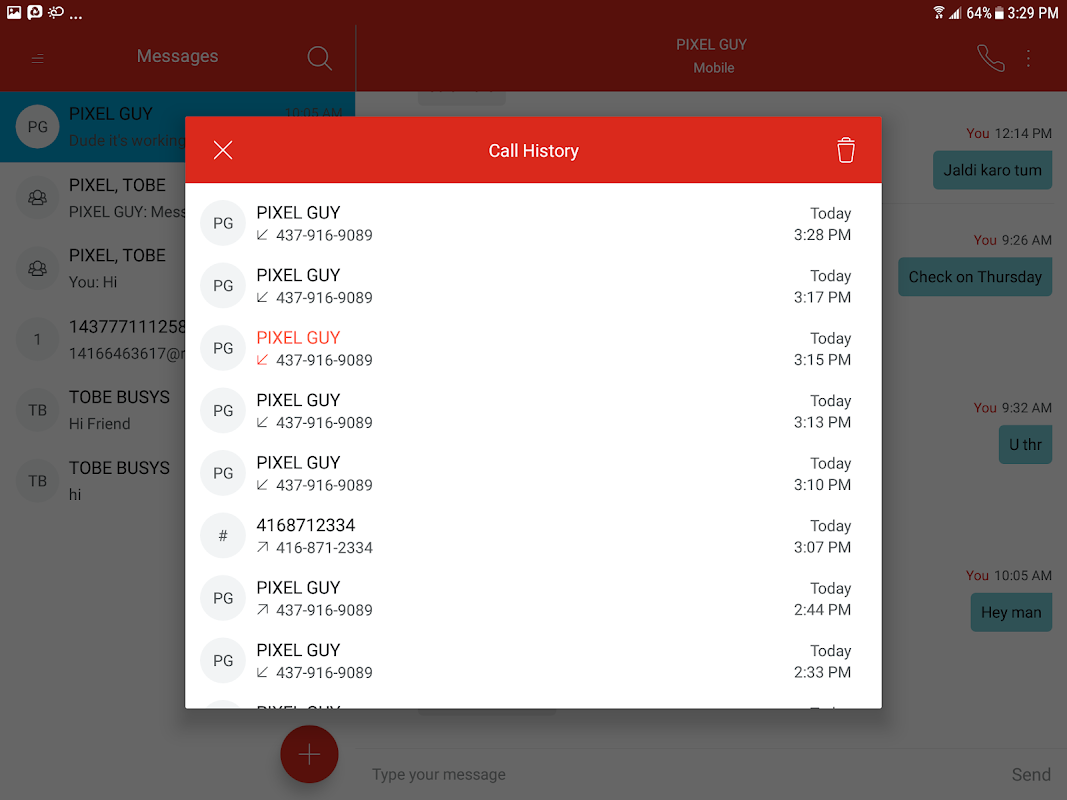Tap phone number 437-916-9089 on 3:17 PM call
Viewport: 1067px width, 800px height.
click(x=324, y=297)
